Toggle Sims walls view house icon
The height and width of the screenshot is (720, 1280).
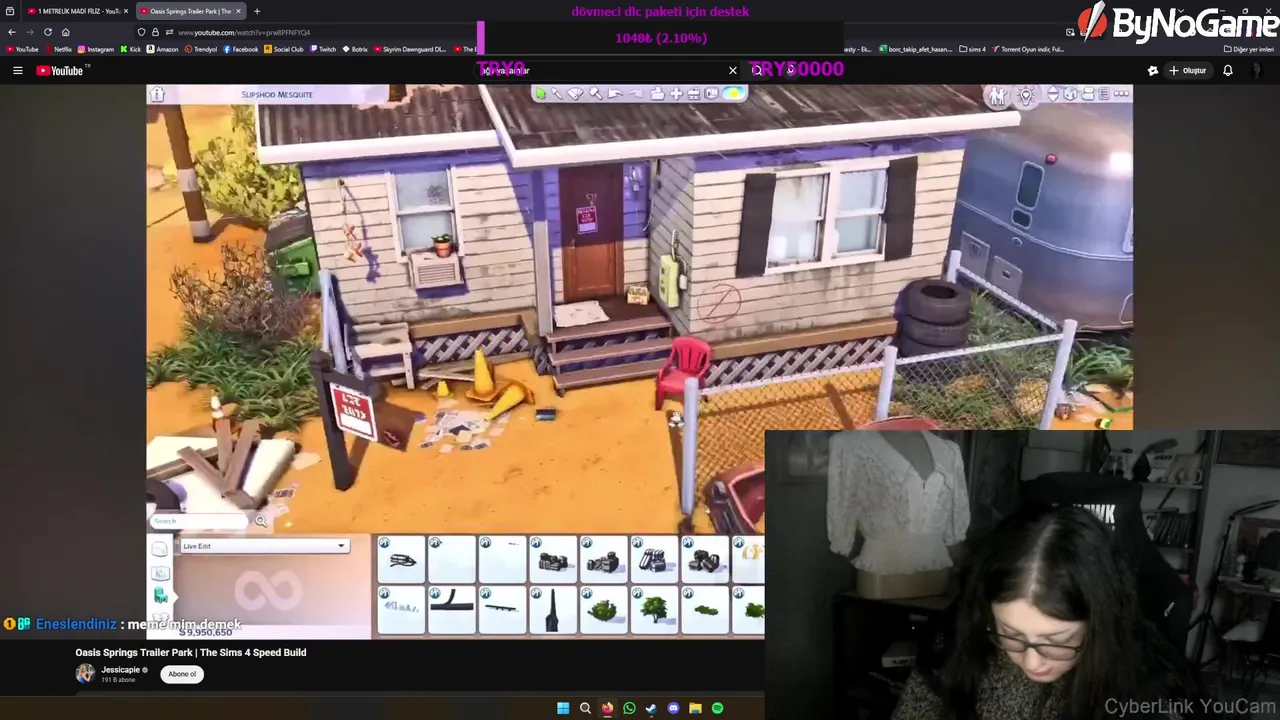pyautogui.click(x=1070, y=94)
